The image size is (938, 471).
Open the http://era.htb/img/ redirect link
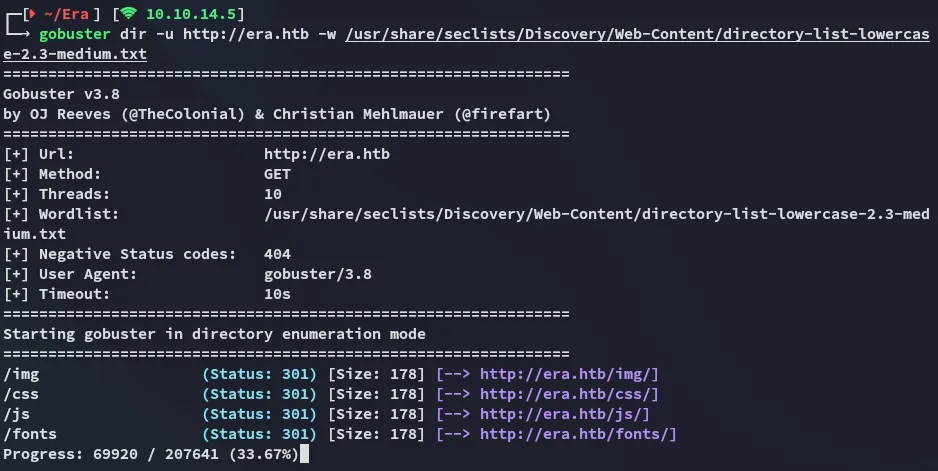tap(569, 374)
